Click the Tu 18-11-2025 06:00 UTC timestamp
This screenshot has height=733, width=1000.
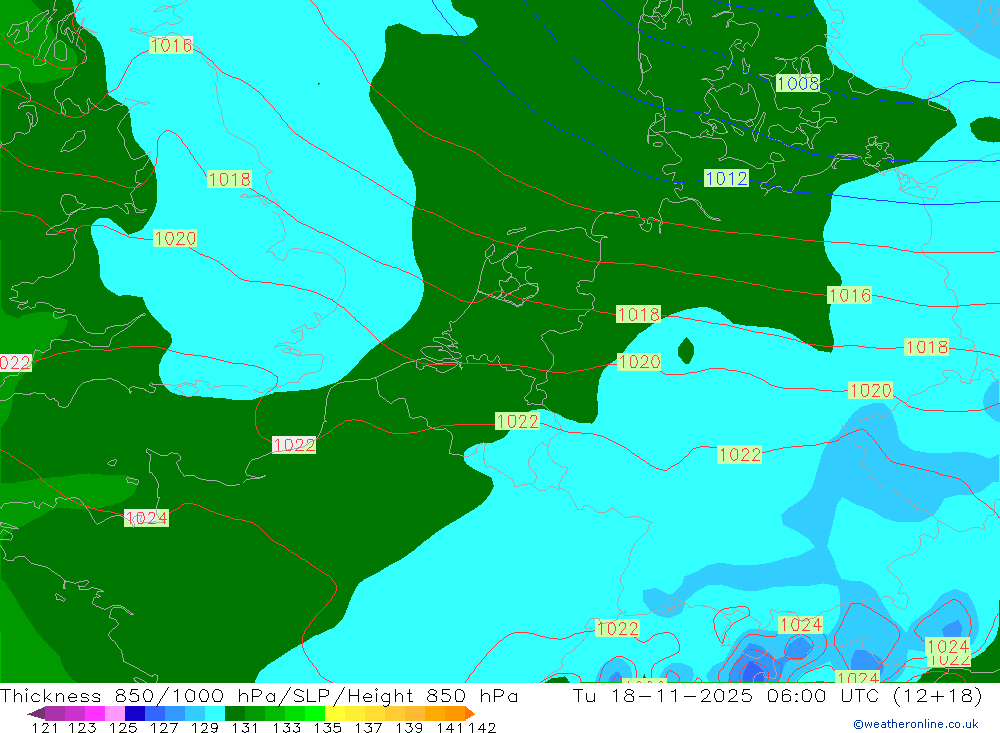tap(777, 695)
